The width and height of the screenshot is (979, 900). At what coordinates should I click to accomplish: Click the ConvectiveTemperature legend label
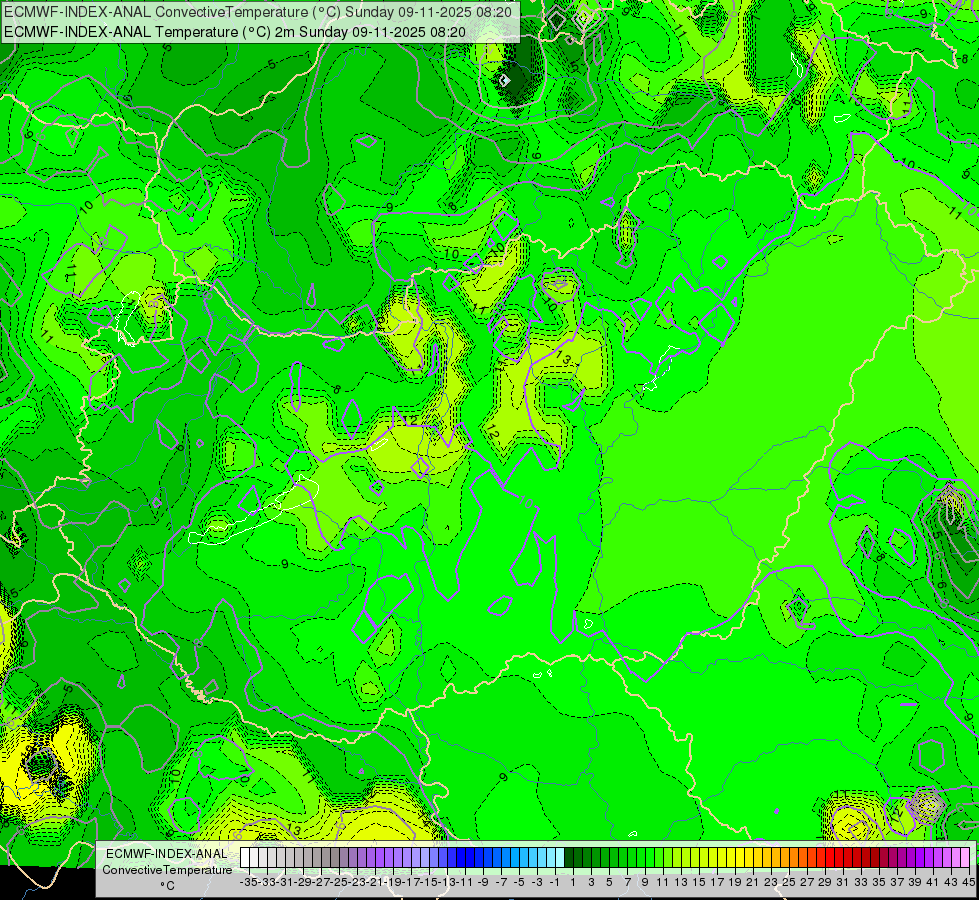[x=167, y=869]
